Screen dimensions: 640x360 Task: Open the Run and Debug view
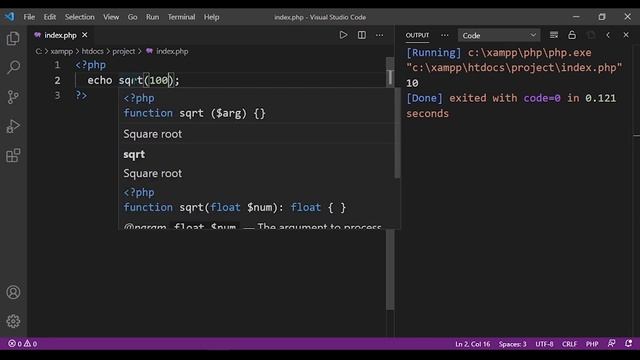point(13,126)
